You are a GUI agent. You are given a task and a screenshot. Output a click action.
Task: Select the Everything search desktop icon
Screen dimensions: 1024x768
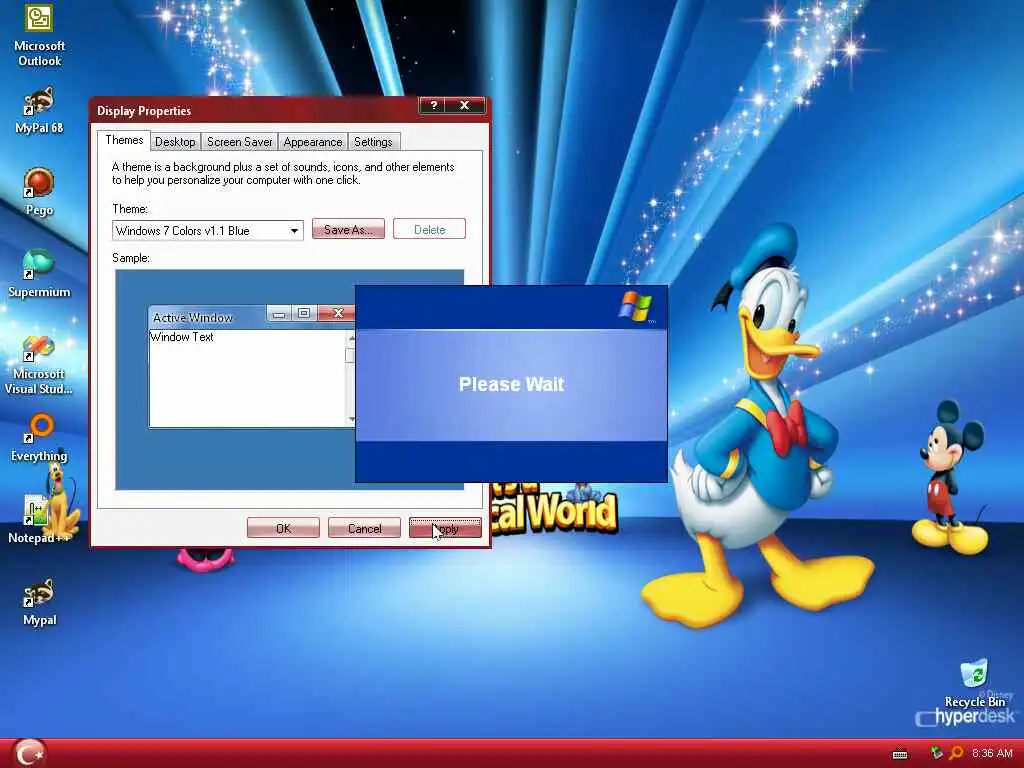[39, 438]
